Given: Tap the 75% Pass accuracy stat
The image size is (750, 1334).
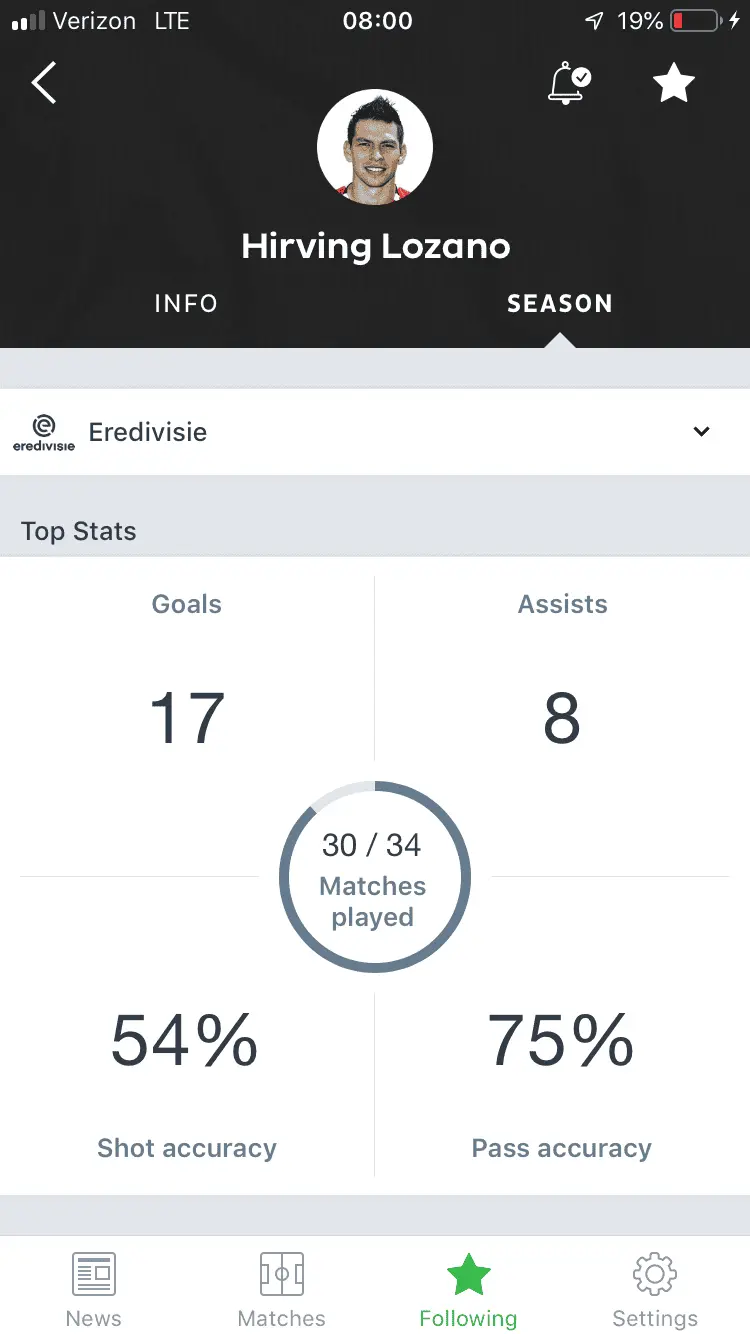Looking at the screenshot, I should point(561,1041).
